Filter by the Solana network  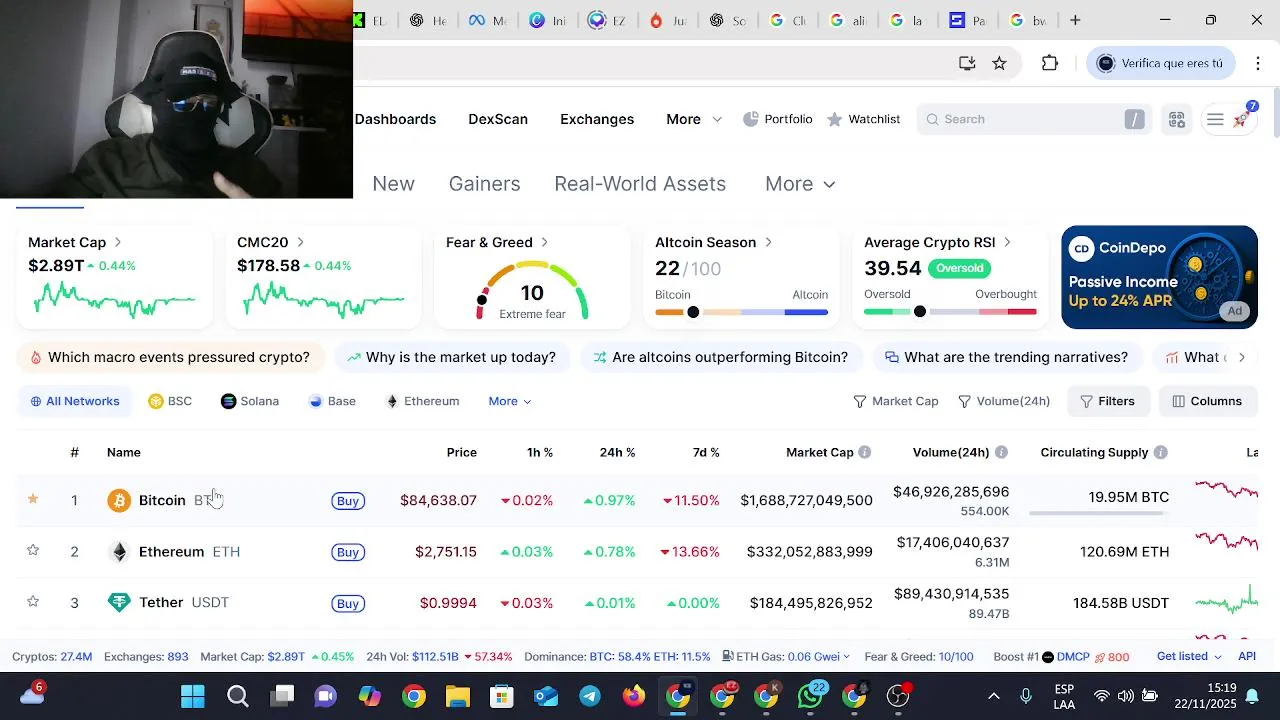tap(250, 401)
